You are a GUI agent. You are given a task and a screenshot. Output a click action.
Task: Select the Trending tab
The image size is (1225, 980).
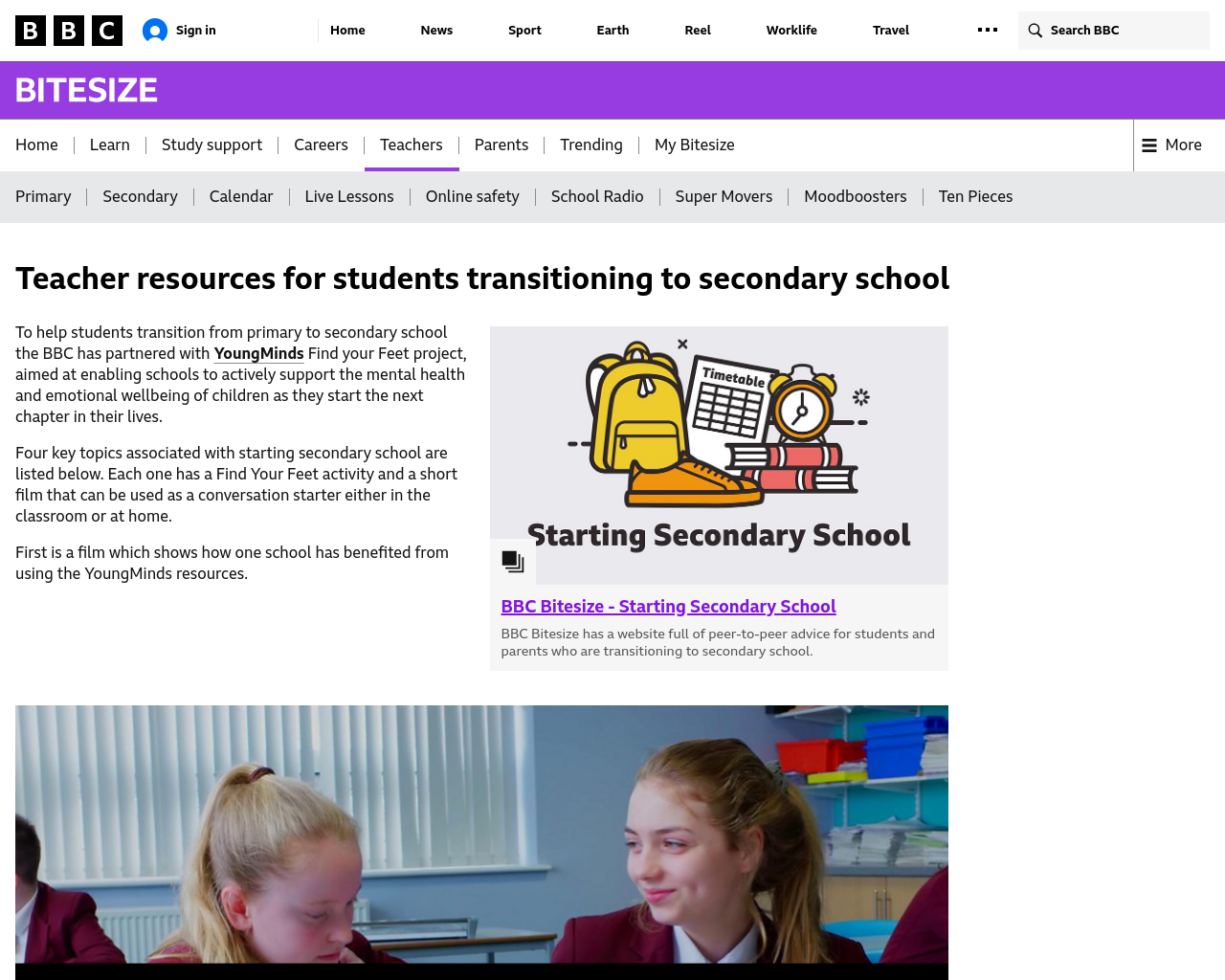(x=591, y=145)
